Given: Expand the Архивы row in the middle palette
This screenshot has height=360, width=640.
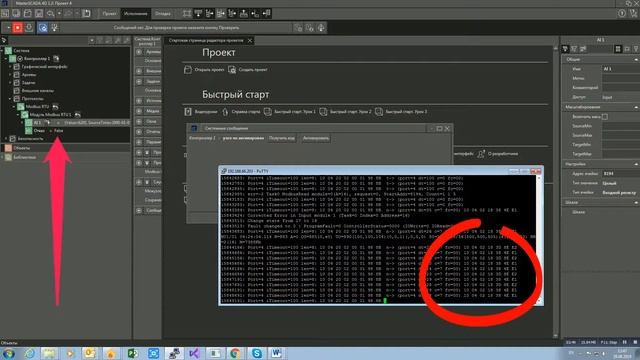Looking at the screenshot, I should point(139,52).
